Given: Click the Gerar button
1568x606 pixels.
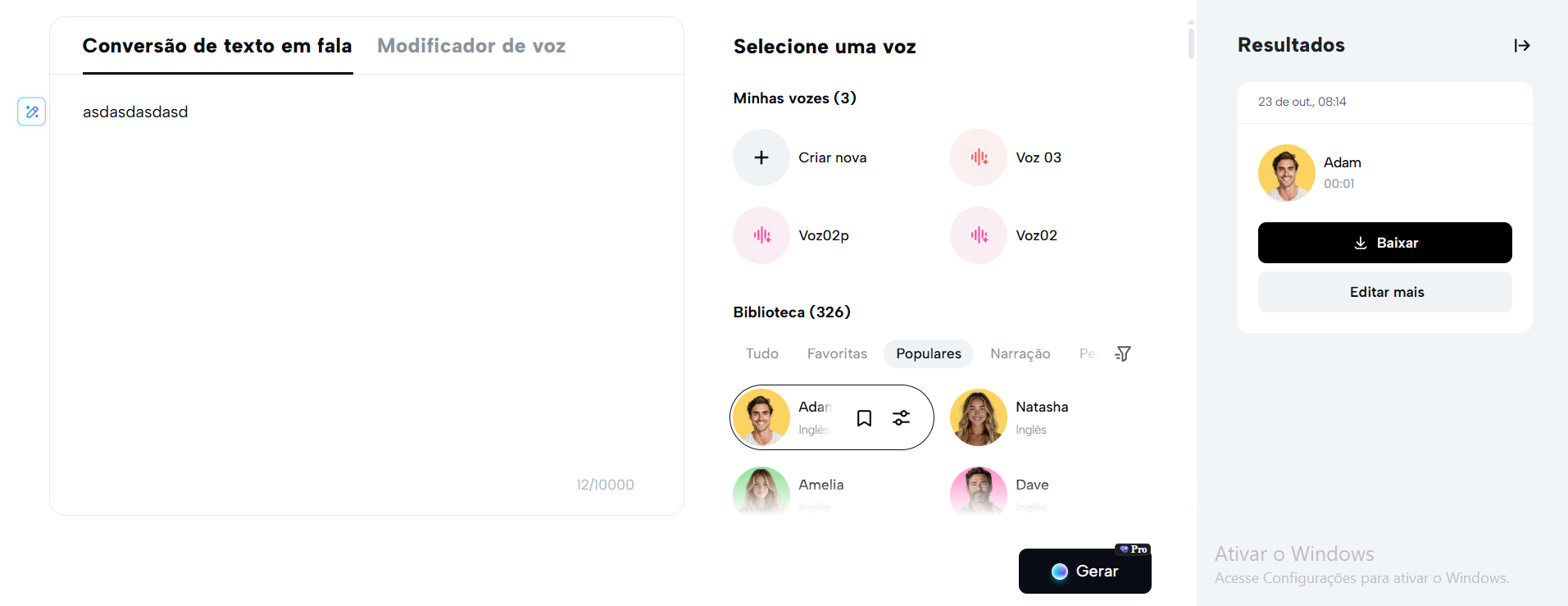Looking at the screenshot, I should tap(1084, 571).
